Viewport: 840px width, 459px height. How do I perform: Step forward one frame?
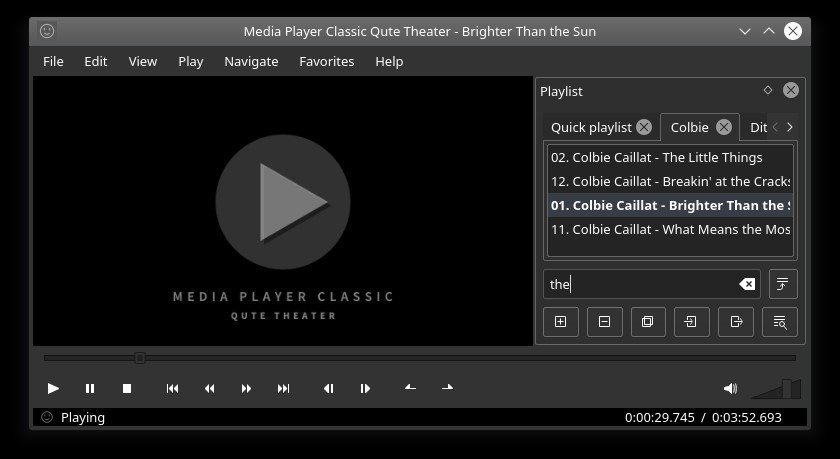[x=365, y=388]
